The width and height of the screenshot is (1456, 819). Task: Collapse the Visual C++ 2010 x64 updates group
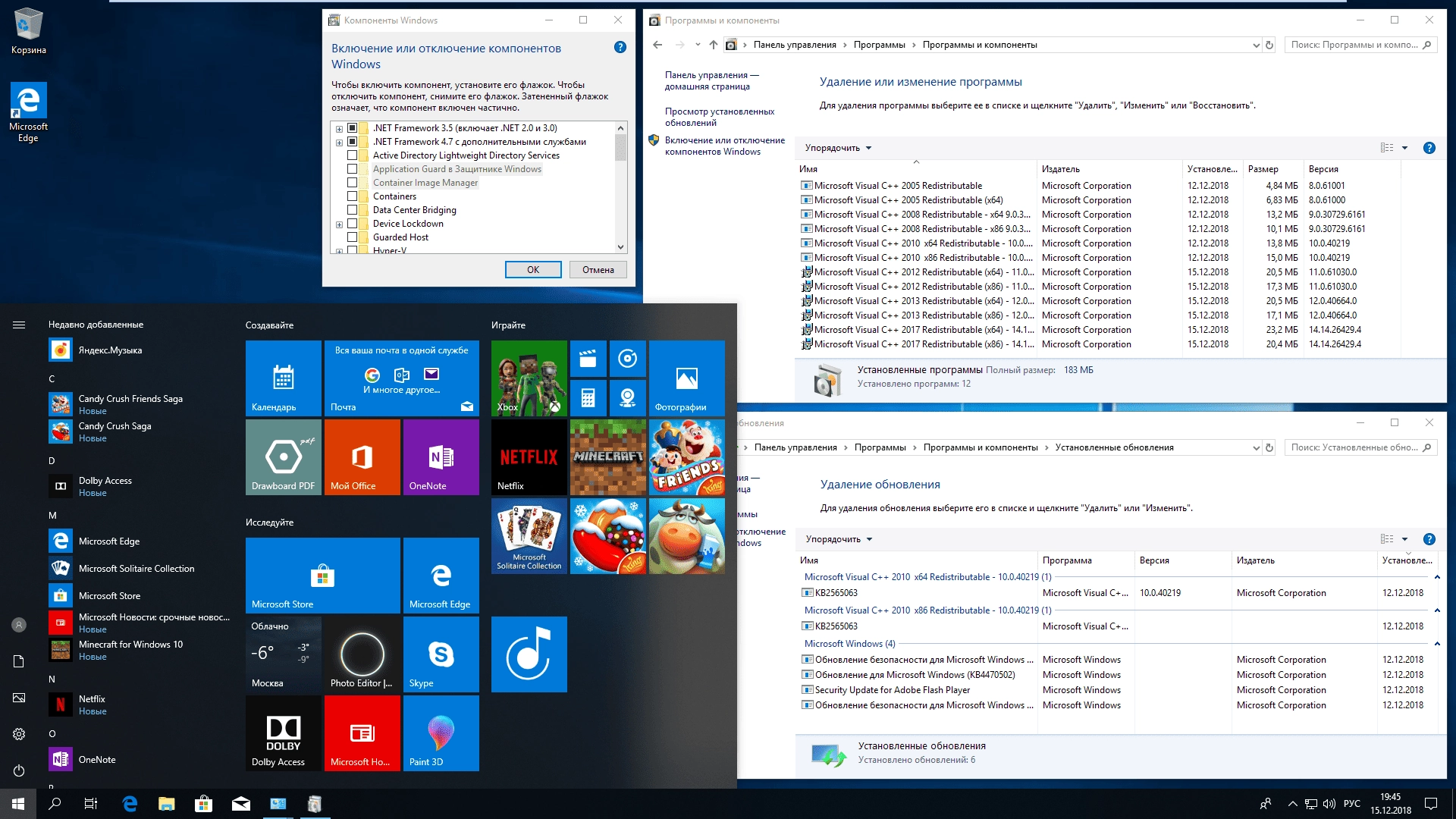pyautogui.click(x=1436, y=577)
